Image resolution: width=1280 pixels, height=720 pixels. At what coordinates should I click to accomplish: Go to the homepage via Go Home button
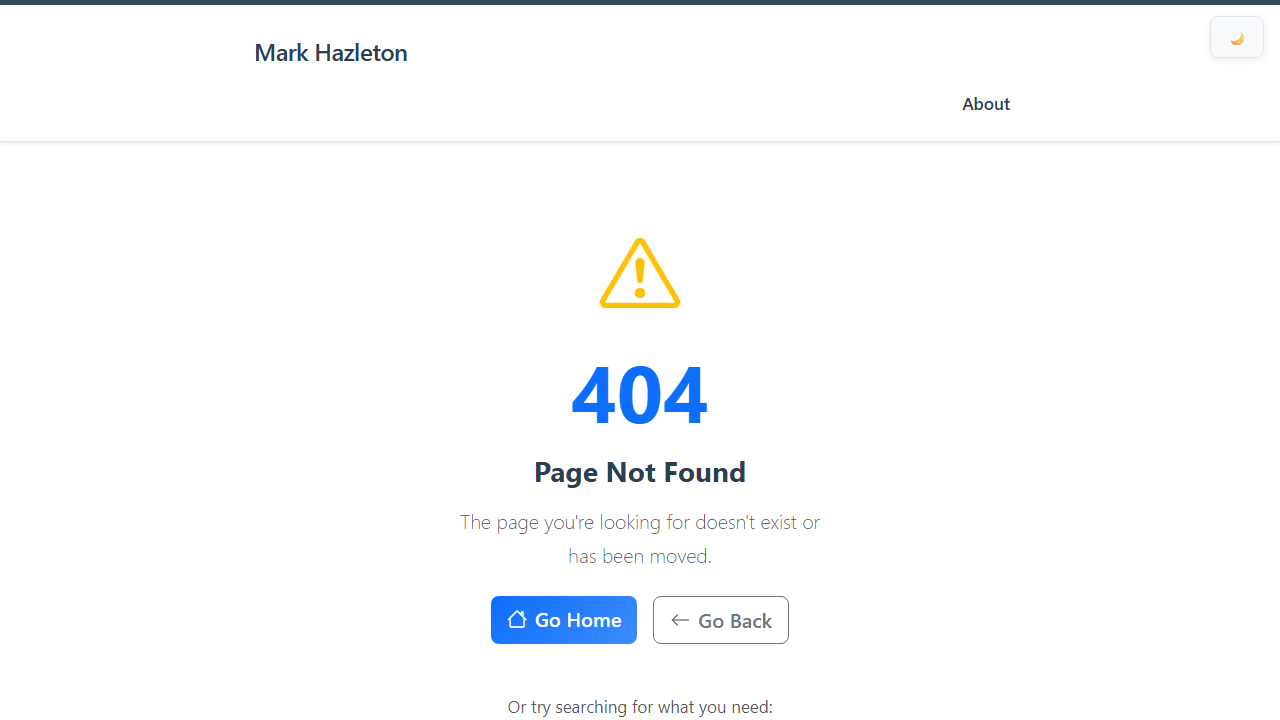point(564,620)
